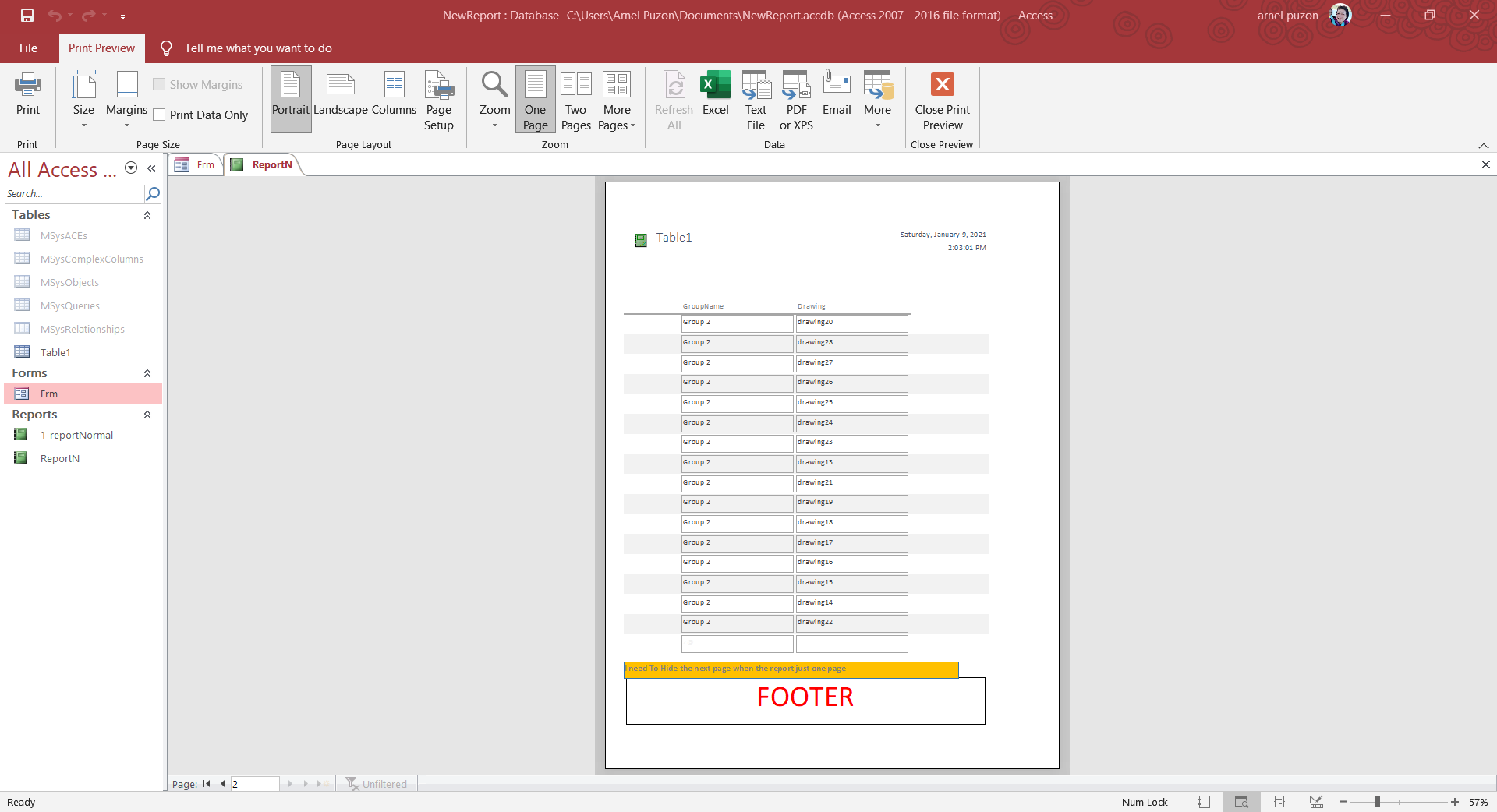The height and width of the screenshot is (812, 1497).
Task: Click the zoom out minus button
Action: pyautogui.click(x=1343, y=802)
